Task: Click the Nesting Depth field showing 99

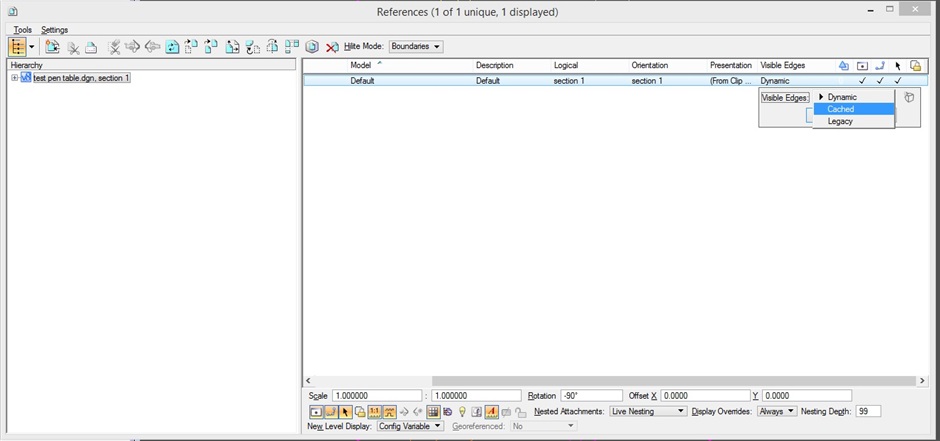Action: pyautogui.click(x=868, y=411)
